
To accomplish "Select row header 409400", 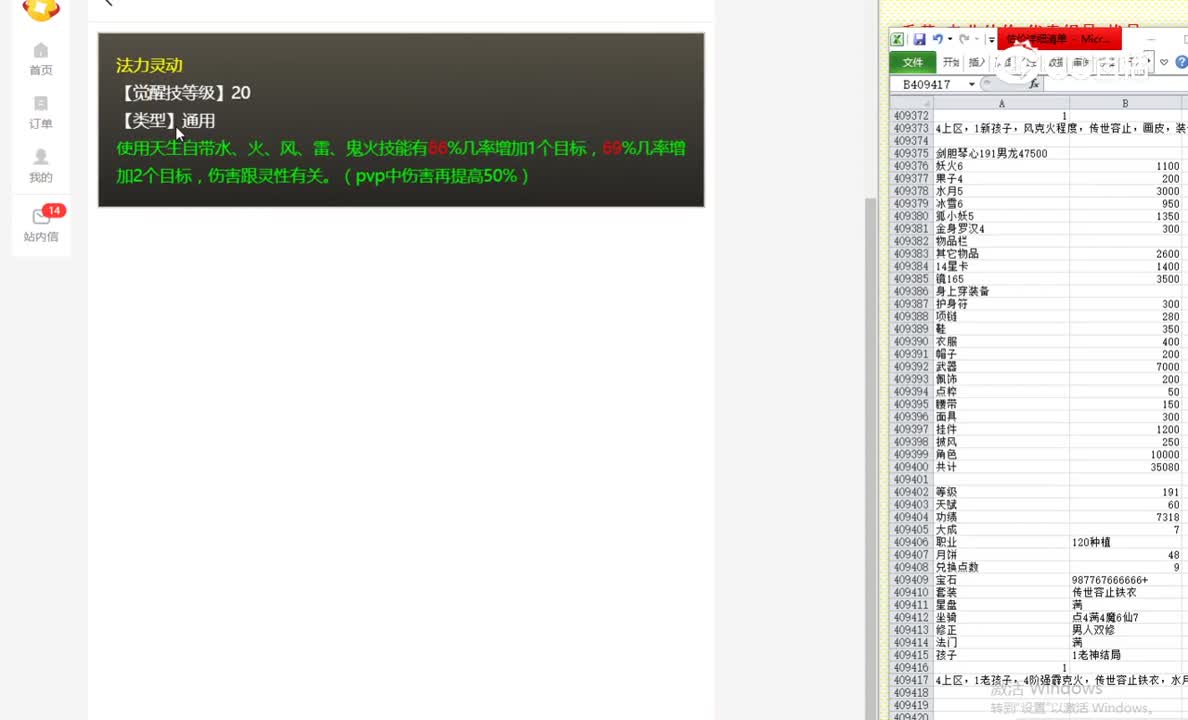I will click(911, 467).
